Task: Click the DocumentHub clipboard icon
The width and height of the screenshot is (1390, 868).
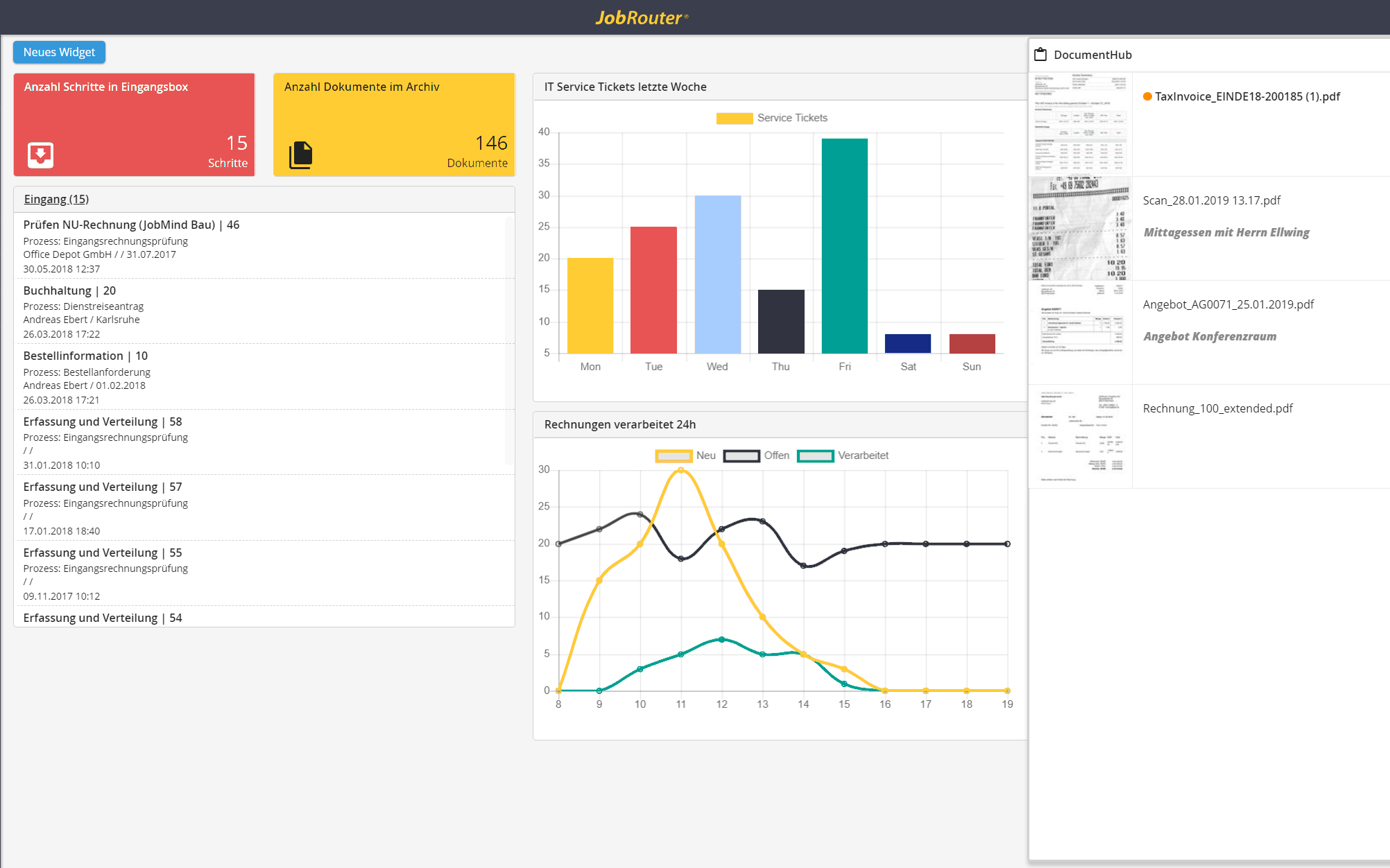Action: tap(1040, 55)
